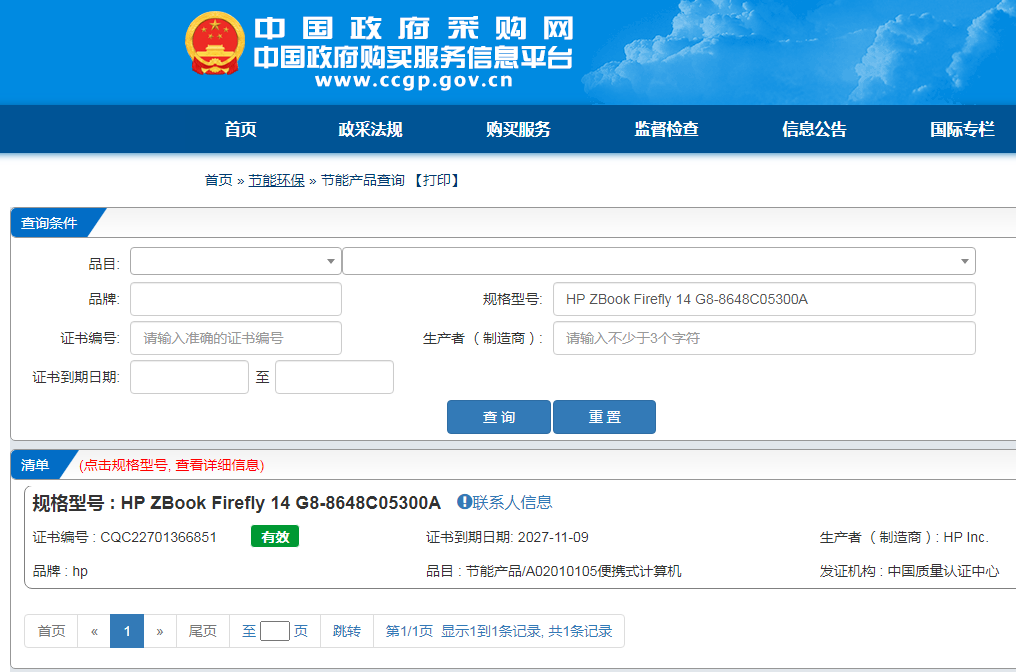Click the national emblem logo
The width and height of the screenshot is (1016, 672).
(x=214, y=43)
